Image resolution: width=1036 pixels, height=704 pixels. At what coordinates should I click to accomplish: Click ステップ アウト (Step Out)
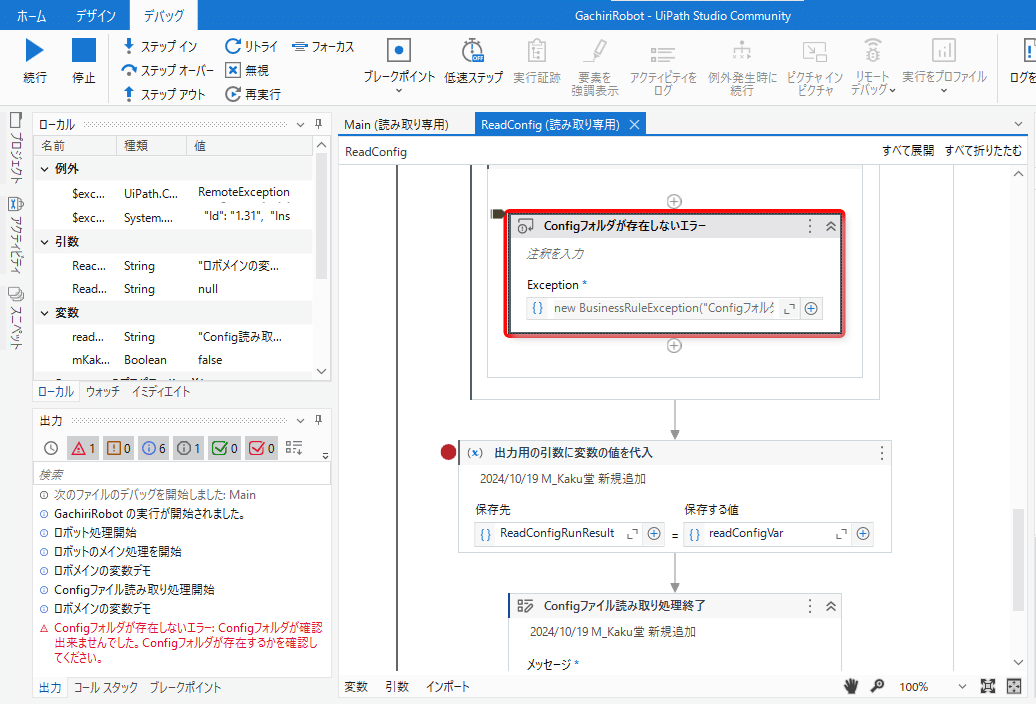pyautogui.click(x=165, y=94)
